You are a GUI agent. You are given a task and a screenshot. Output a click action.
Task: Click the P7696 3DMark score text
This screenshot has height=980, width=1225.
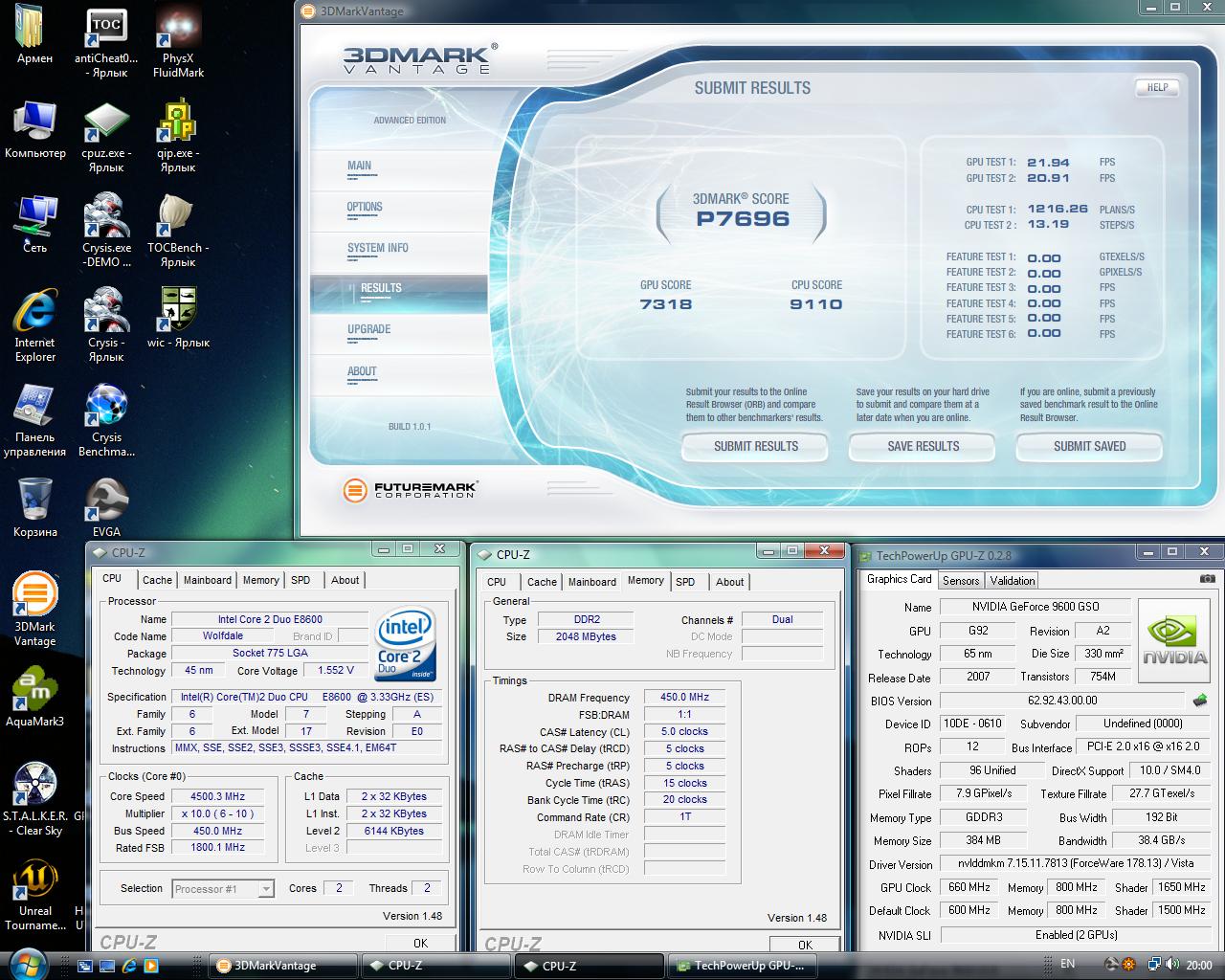[x=743, y=219]
